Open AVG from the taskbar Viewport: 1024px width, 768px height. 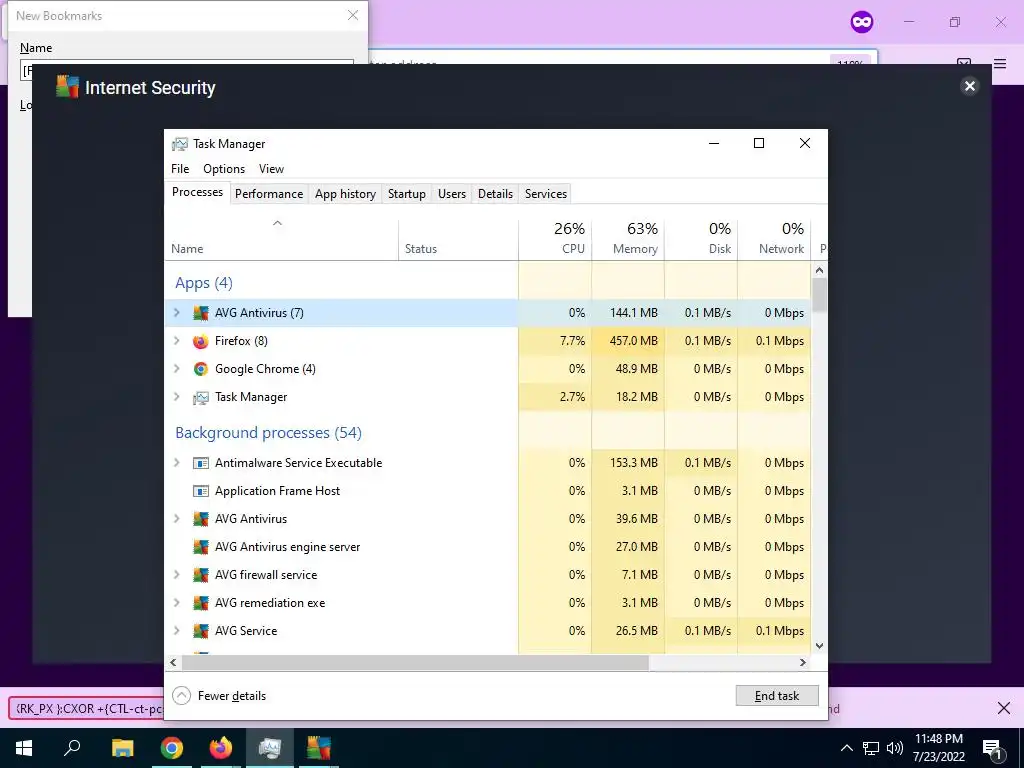(319, 748)
